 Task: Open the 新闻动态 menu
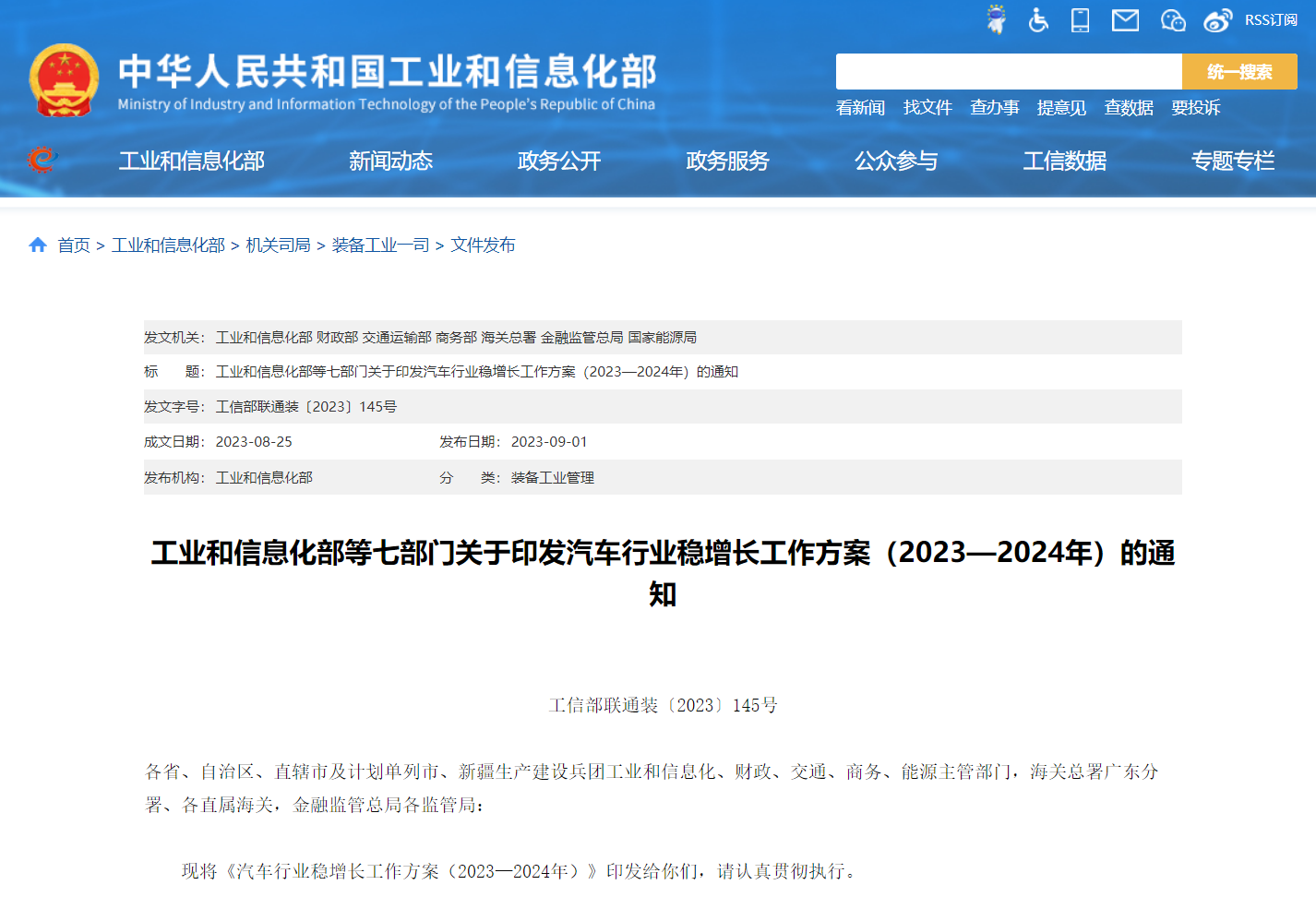390,161
